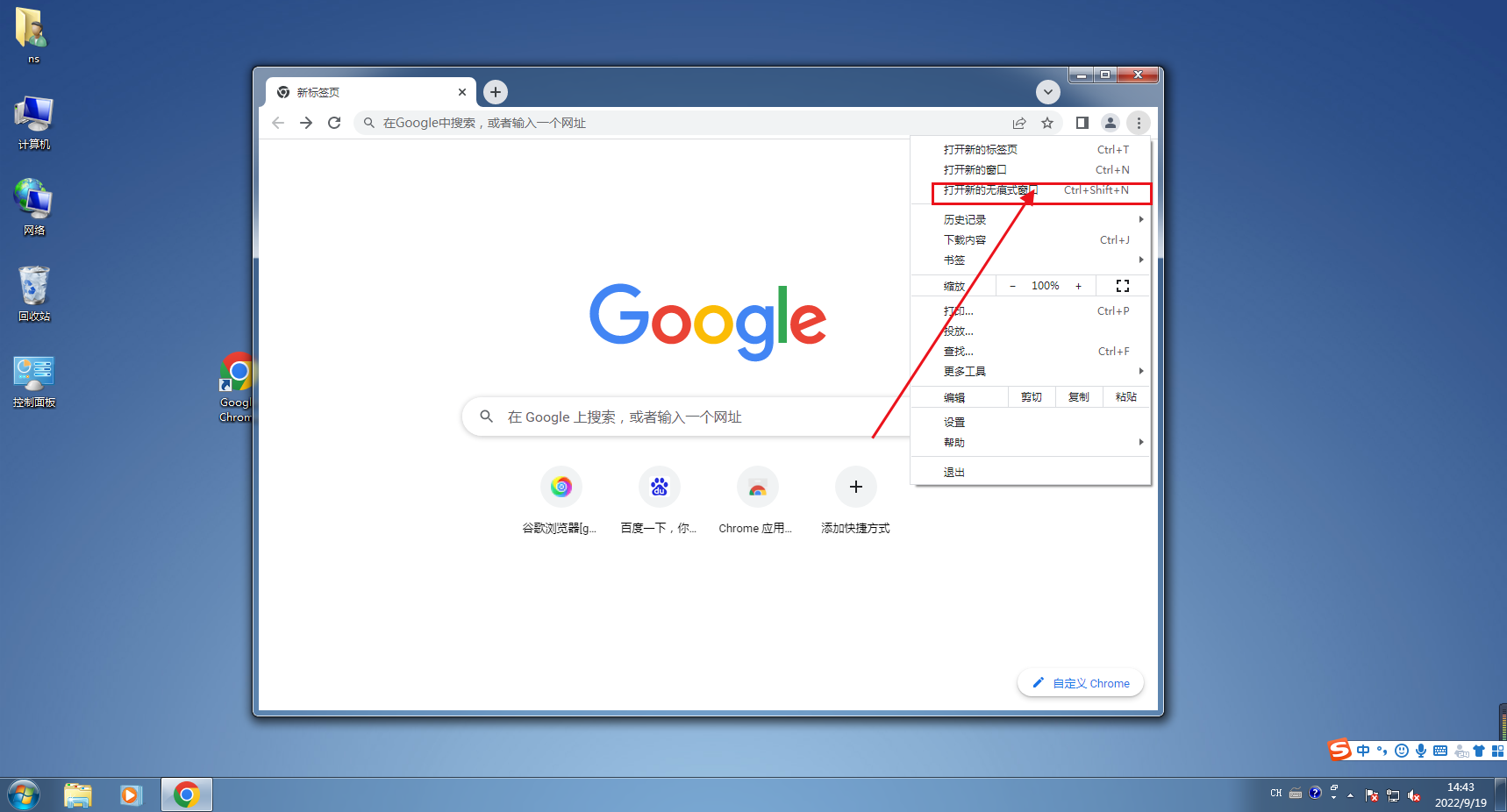Screen dimensions: 1507x812
Task: Open file explorer in taskbar
Action: pyautogui.click(x=78, y=795)
